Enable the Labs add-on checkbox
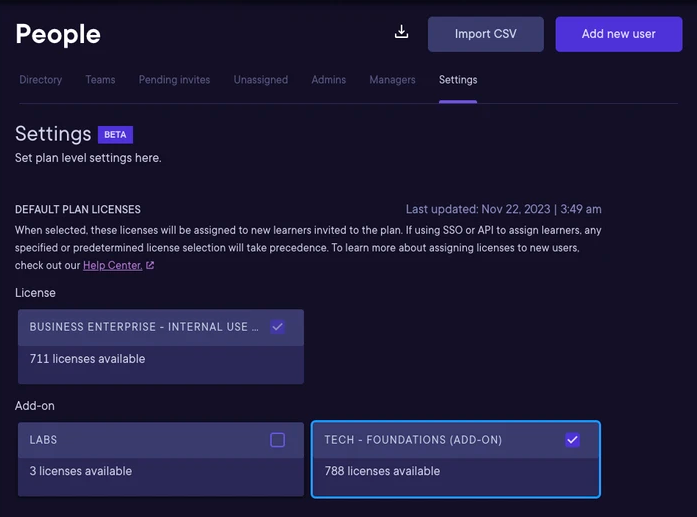The image size is (697, 517). click(x=277, y=440)
